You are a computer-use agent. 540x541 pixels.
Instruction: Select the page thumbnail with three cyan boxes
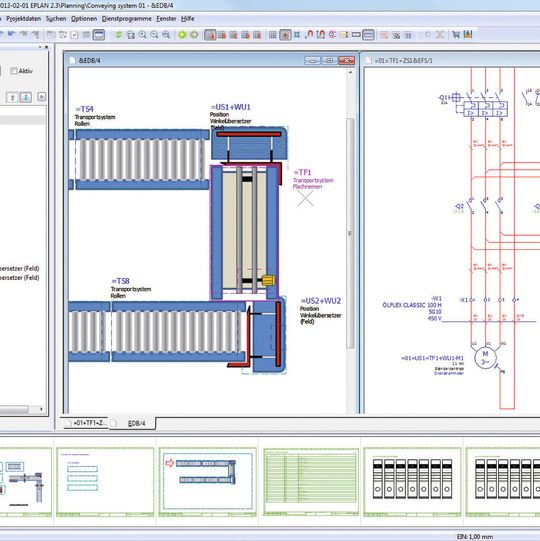[x=105, y=482]
